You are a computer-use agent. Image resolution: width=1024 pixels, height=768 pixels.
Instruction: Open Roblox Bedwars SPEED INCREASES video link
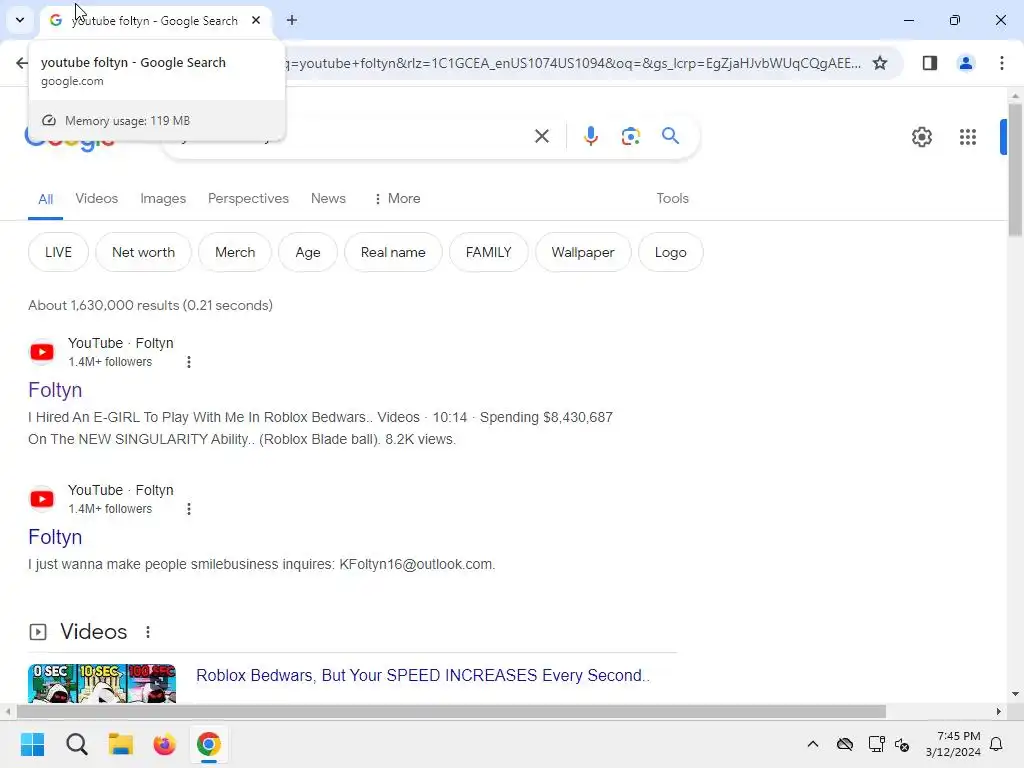(423, 675)
